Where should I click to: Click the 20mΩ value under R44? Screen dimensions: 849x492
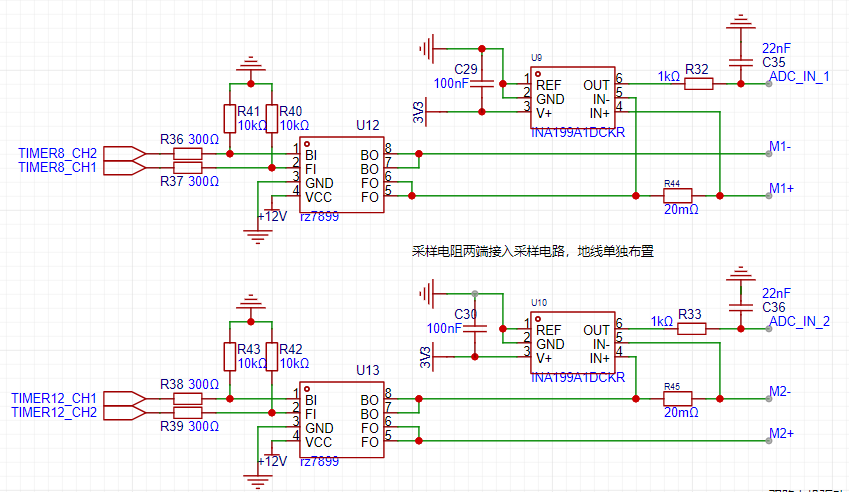coord(681,209)
